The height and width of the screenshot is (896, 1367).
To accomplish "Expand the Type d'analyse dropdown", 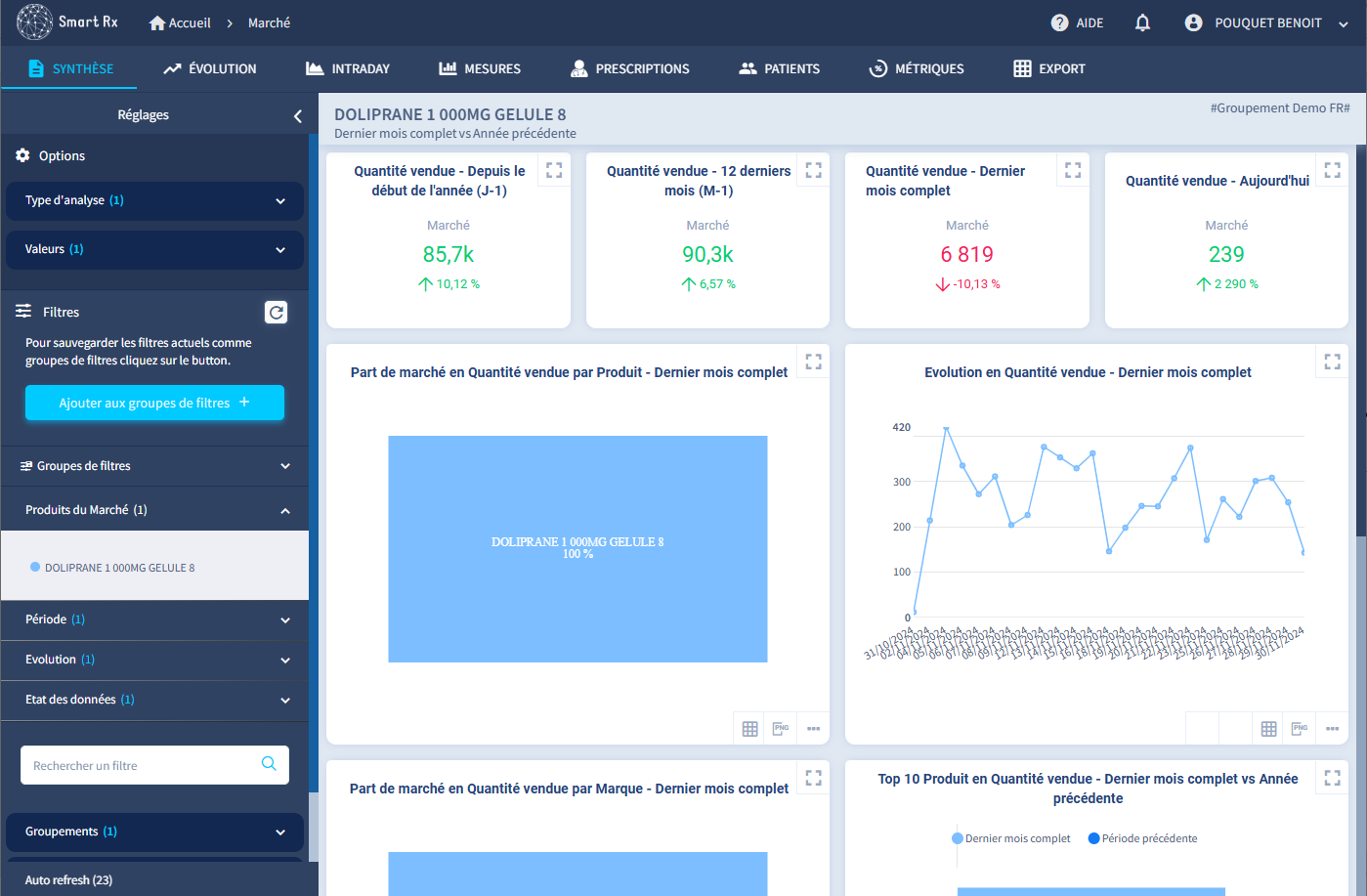I will point(154,200).
